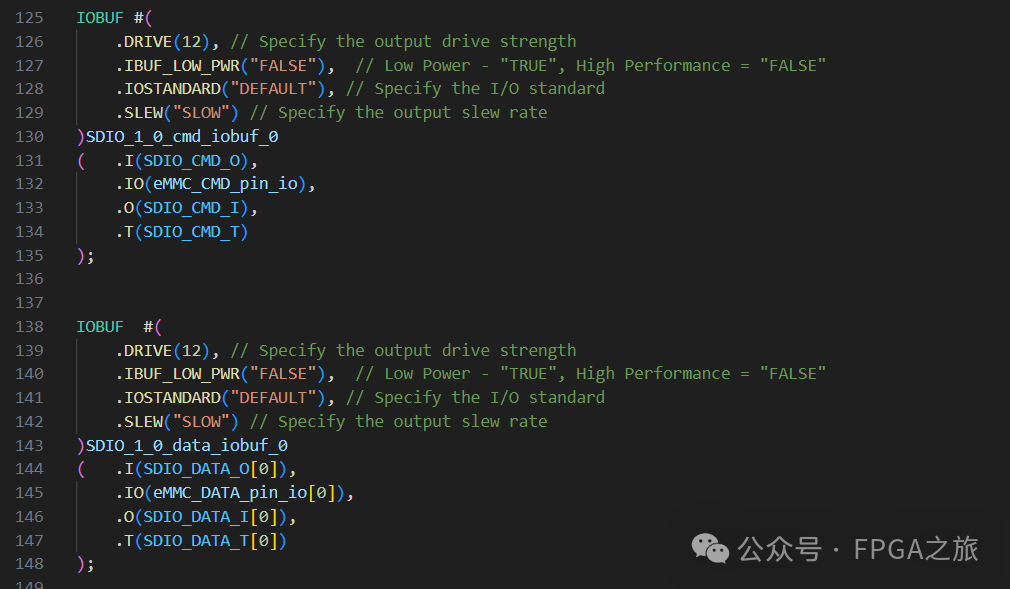1010x589 pixels.
Task: Click the WeChat logo in the watermark
Action: tap(711, 549)
